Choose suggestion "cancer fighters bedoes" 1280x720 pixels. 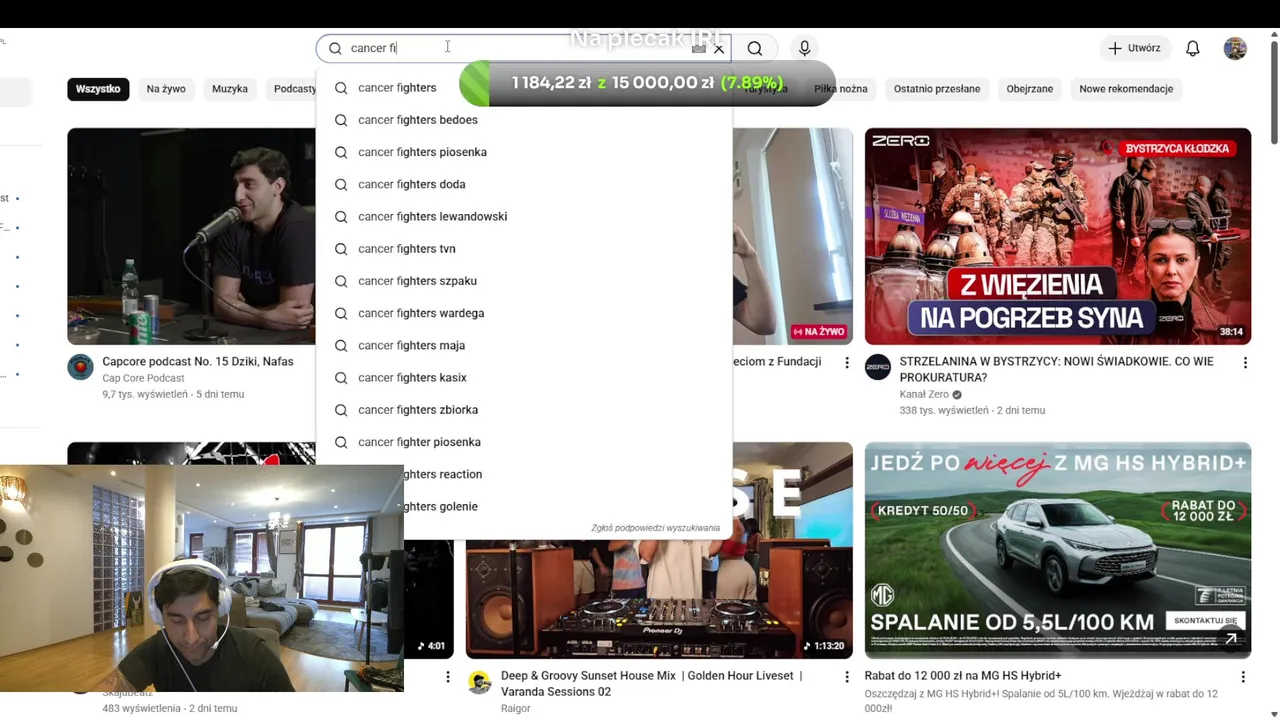[524, 120]
